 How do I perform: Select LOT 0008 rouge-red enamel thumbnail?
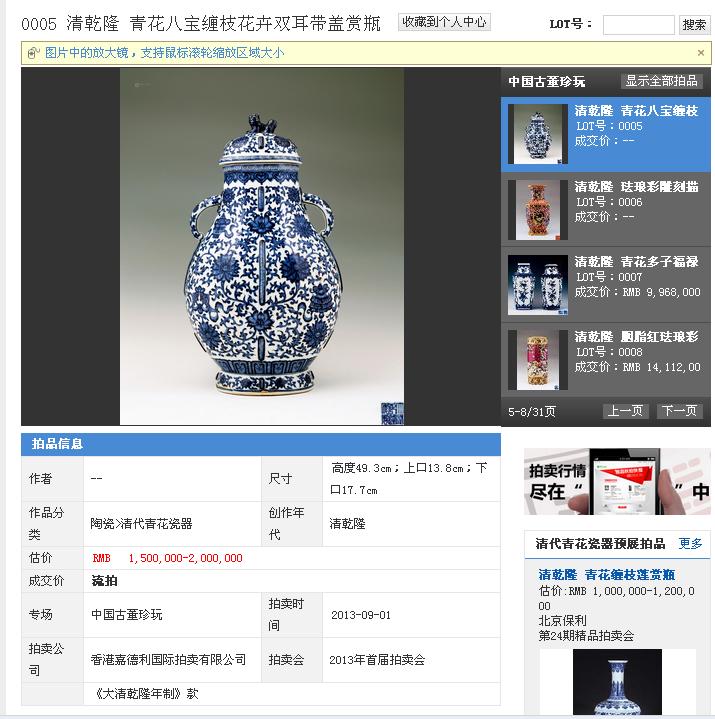[x=538, y=360]
